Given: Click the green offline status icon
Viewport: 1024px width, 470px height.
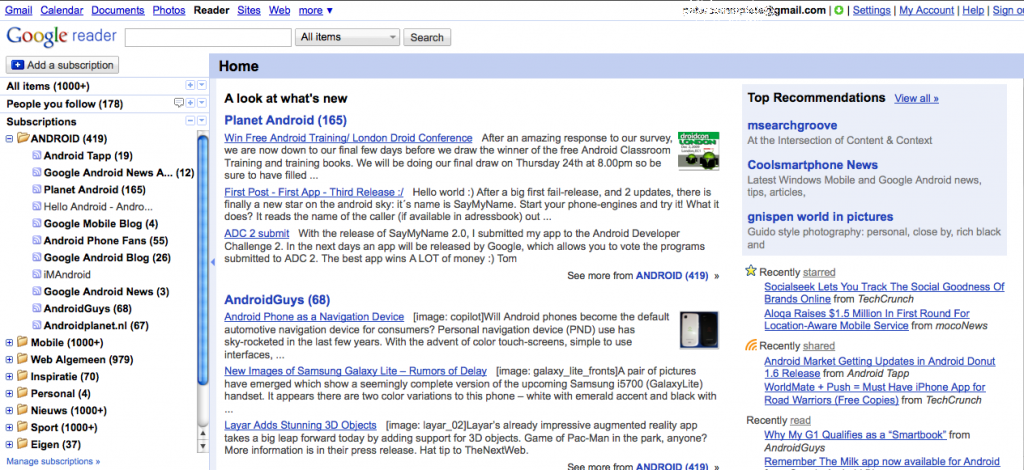Looking at the screenshot, I should click(x=840, y=10).
